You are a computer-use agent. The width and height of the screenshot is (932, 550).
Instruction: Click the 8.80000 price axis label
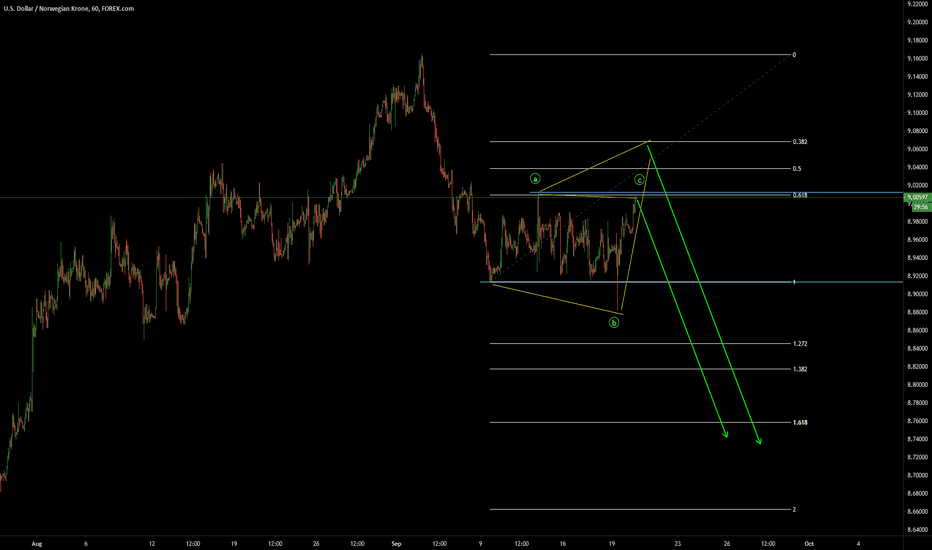917,385
